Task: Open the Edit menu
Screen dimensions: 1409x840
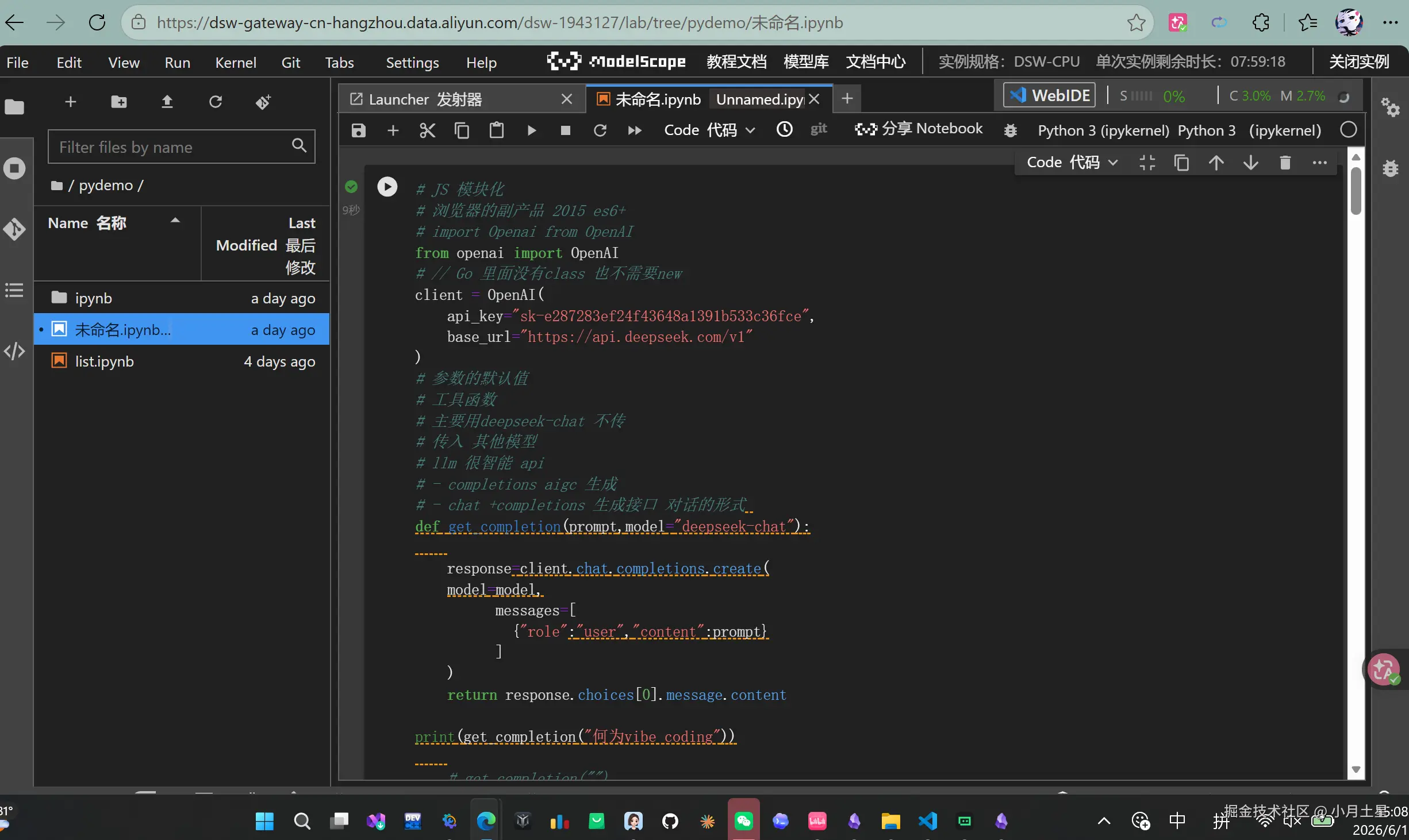Action: 69,62
